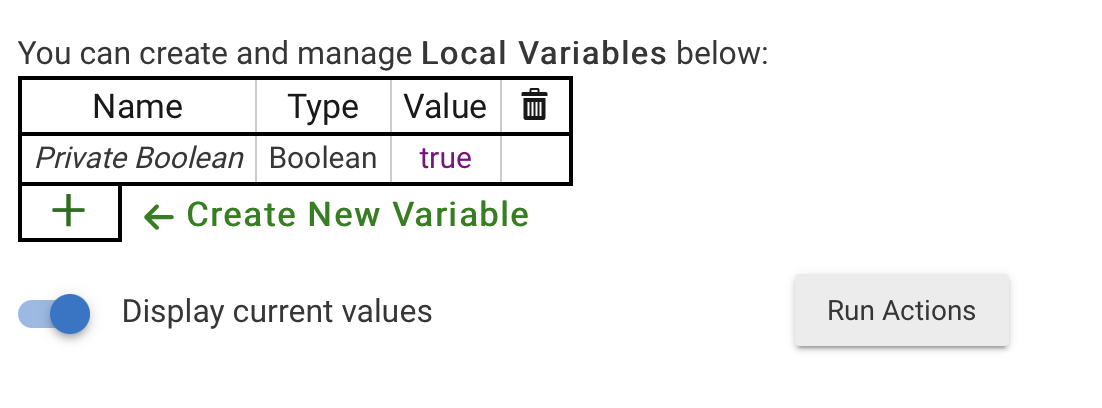1102x408 pixels.
Task: Open the Boolean type cell
Action: click(x=323, y=159)
